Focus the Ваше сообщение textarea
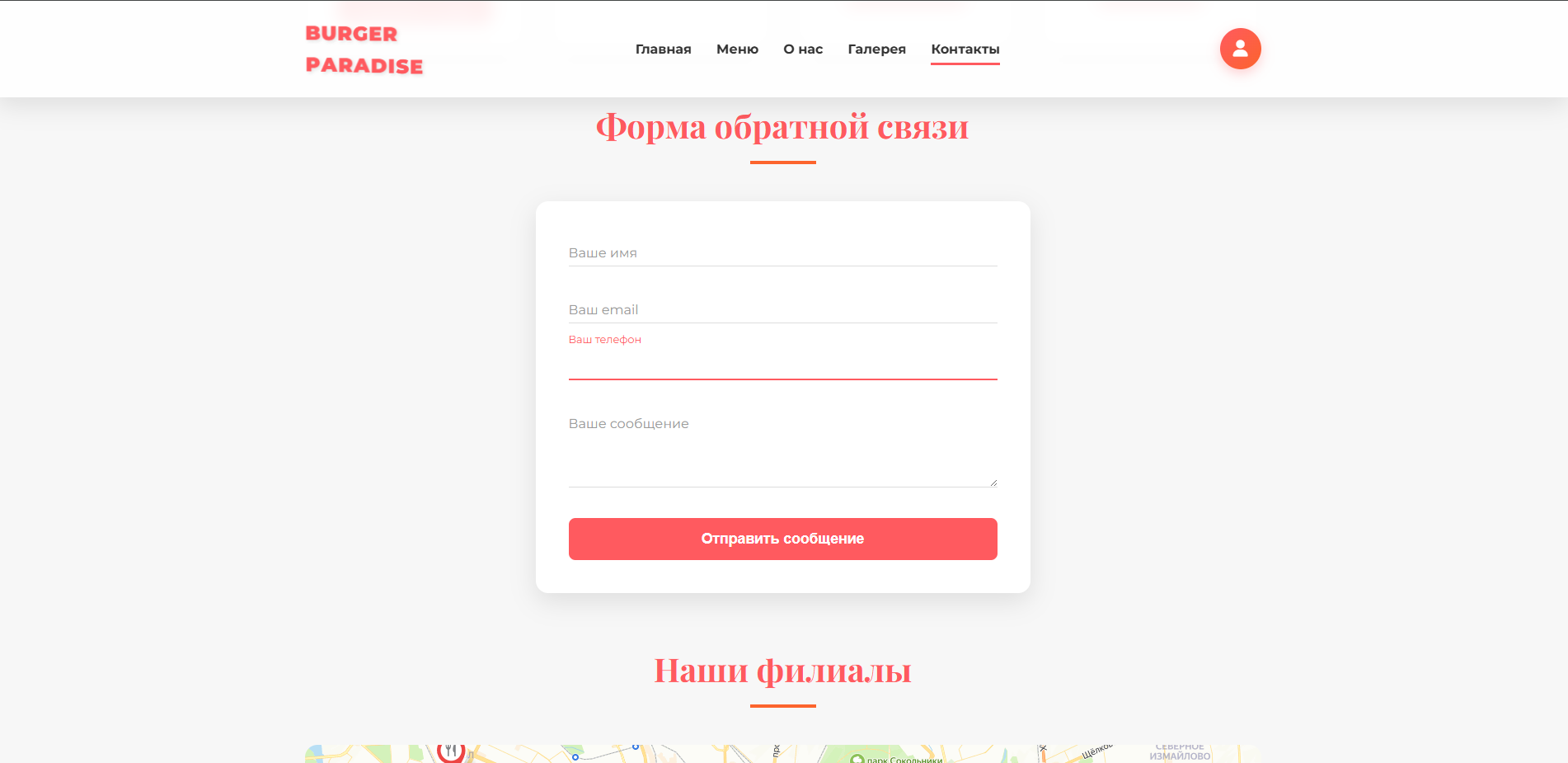 pos(782,449)
